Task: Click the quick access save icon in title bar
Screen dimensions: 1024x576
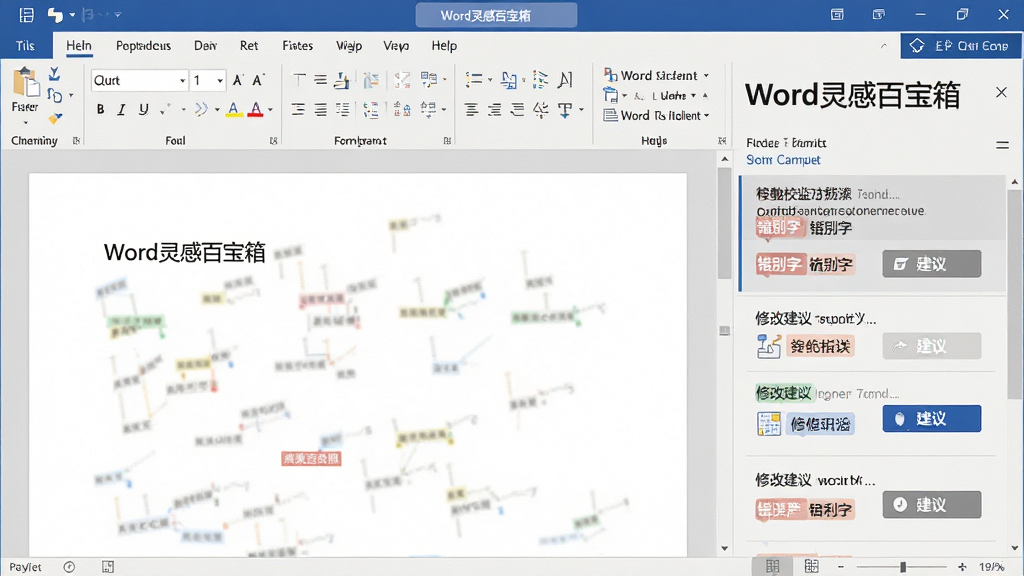Action: (x=27, y=14)
